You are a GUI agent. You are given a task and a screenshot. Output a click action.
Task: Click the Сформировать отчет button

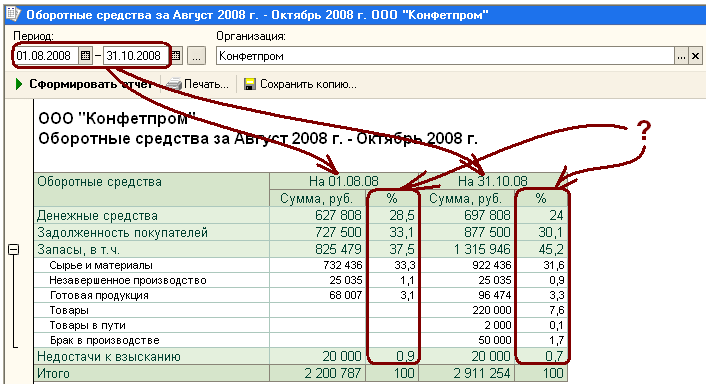click(83, 84)
